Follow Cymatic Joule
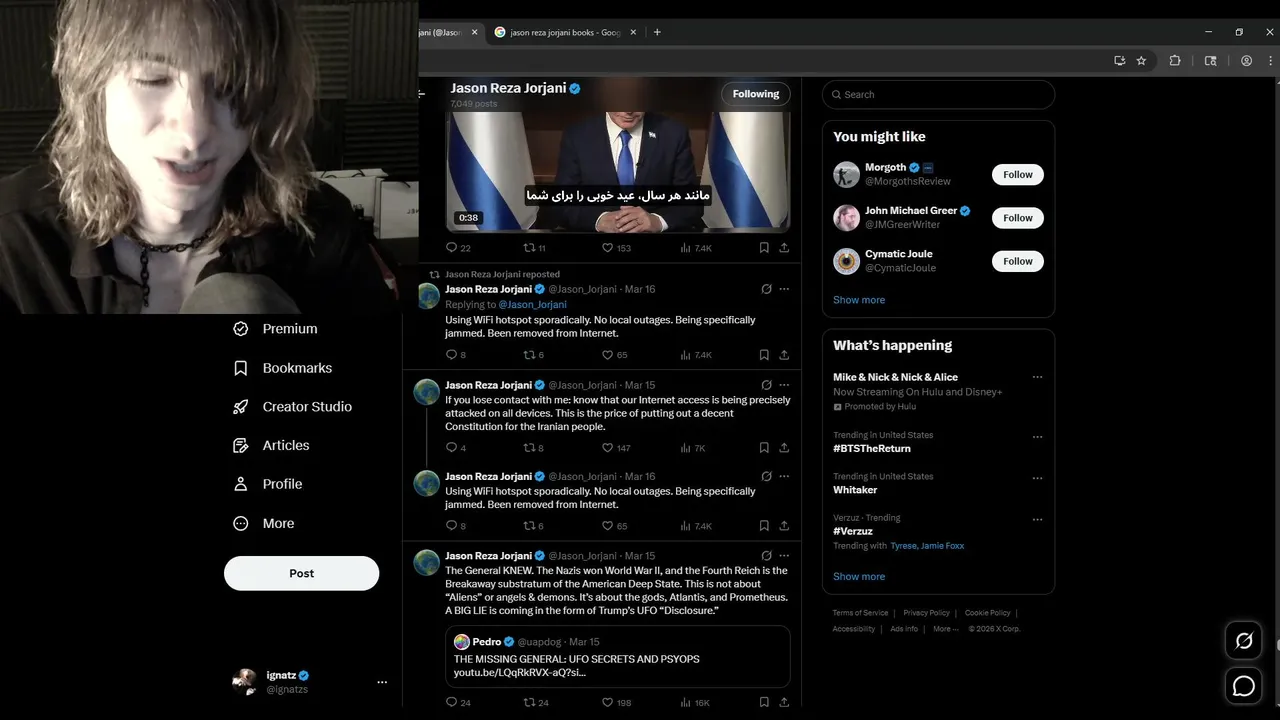The width and height of the screenshot is (1280, 720). (x=1018, y=261)
